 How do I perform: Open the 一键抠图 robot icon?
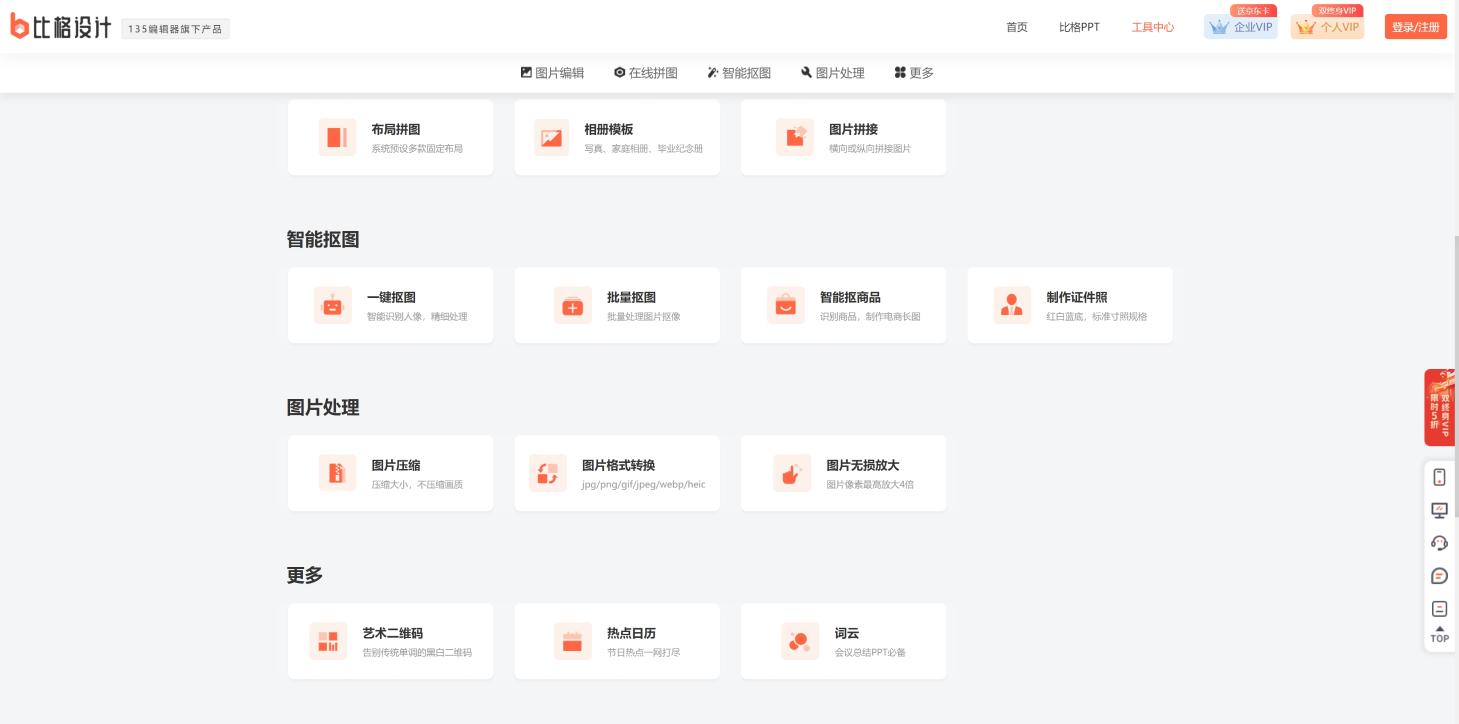(x=333, y=305)
